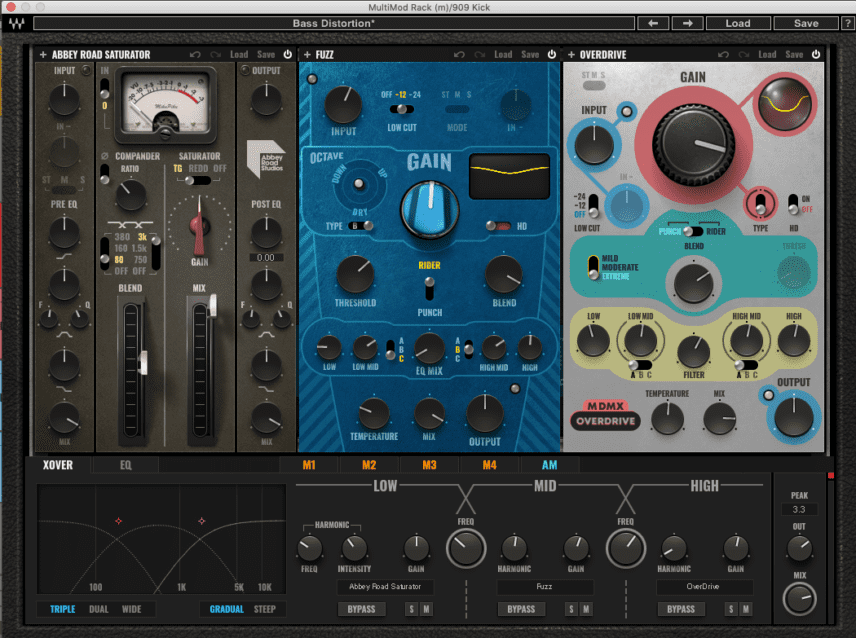
Task: Bypass the Low band
Action: coord(361,609)
